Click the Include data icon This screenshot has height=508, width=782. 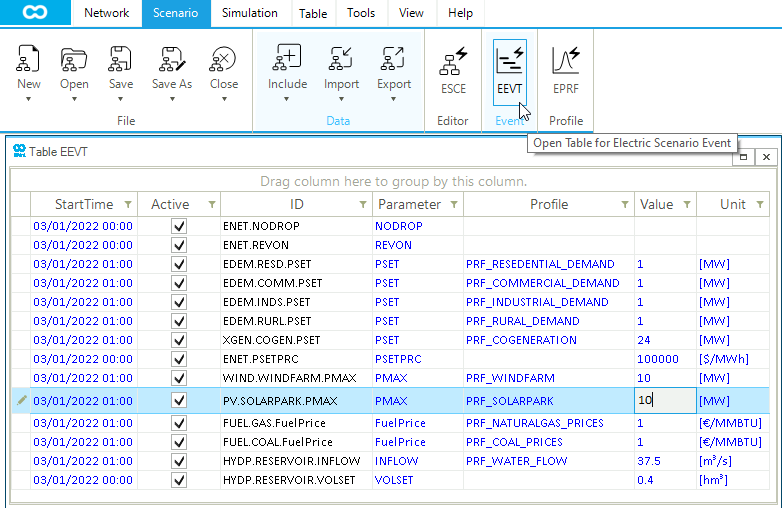coord(287,58)
